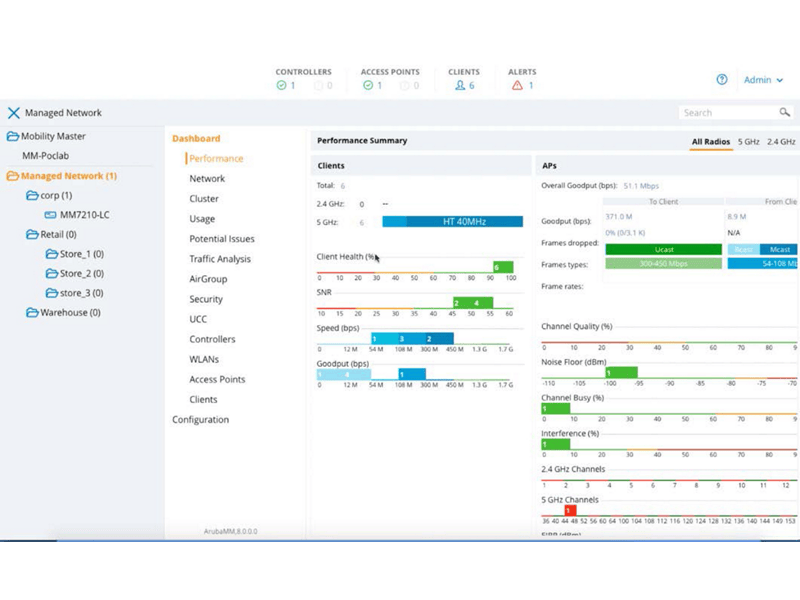The width and height of the screenshot is (800, 600).
Task: Open the Traffic Analysis page
Action: tap(222, 259)
